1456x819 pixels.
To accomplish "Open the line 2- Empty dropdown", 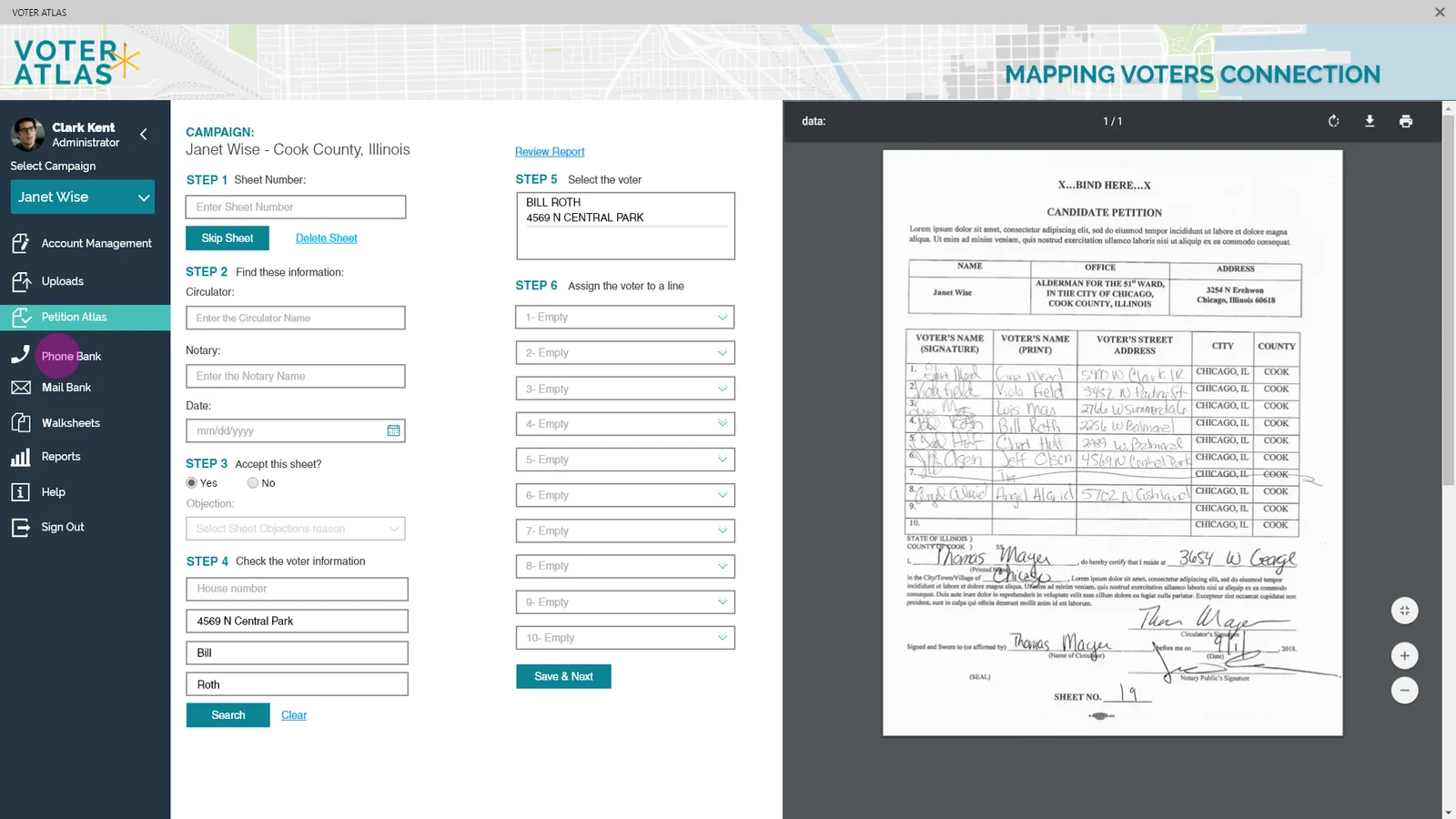I will [x=625, y=353].
